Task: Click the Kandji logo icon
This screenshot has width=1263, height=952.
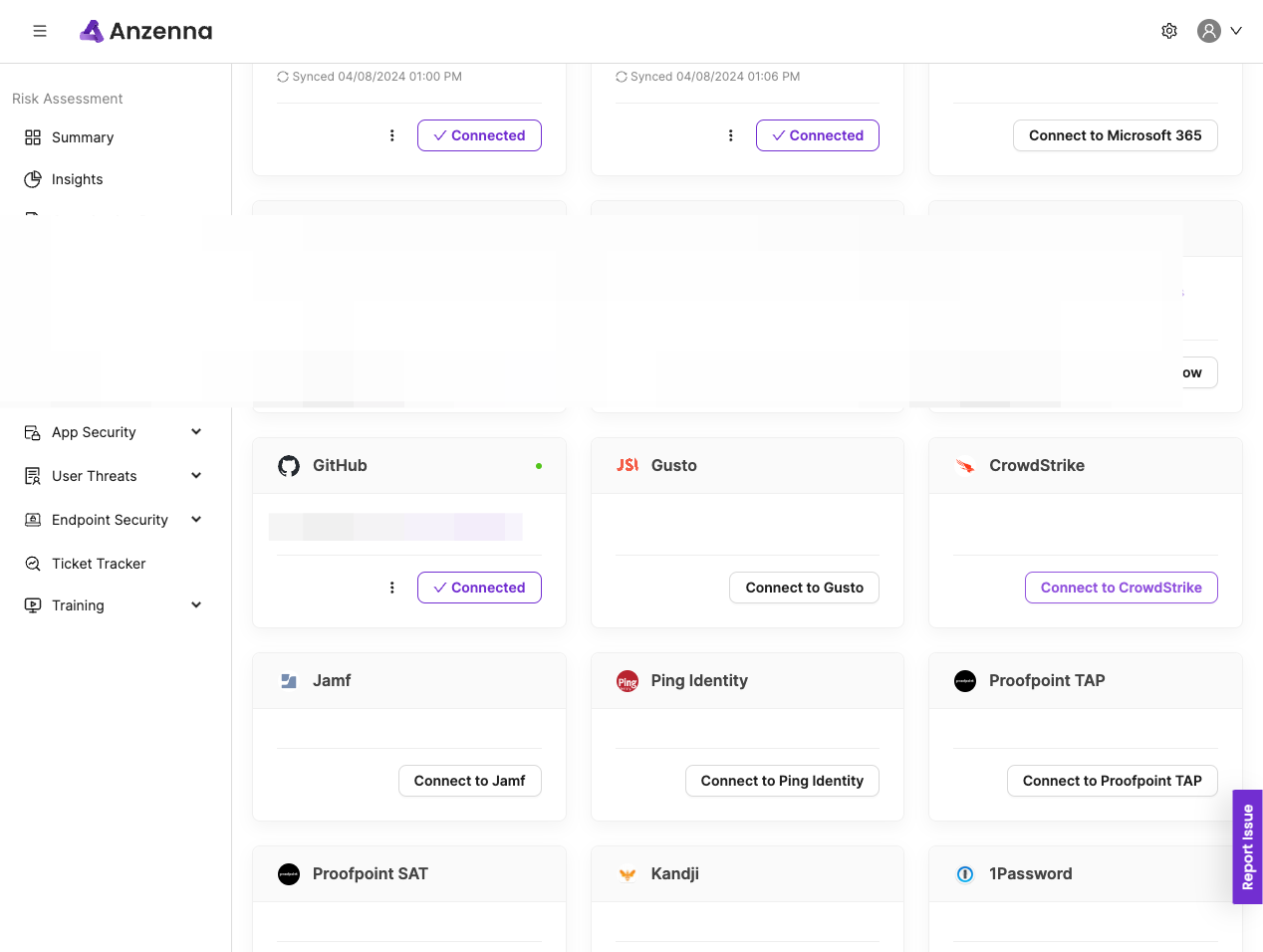Action: point(628,874)
